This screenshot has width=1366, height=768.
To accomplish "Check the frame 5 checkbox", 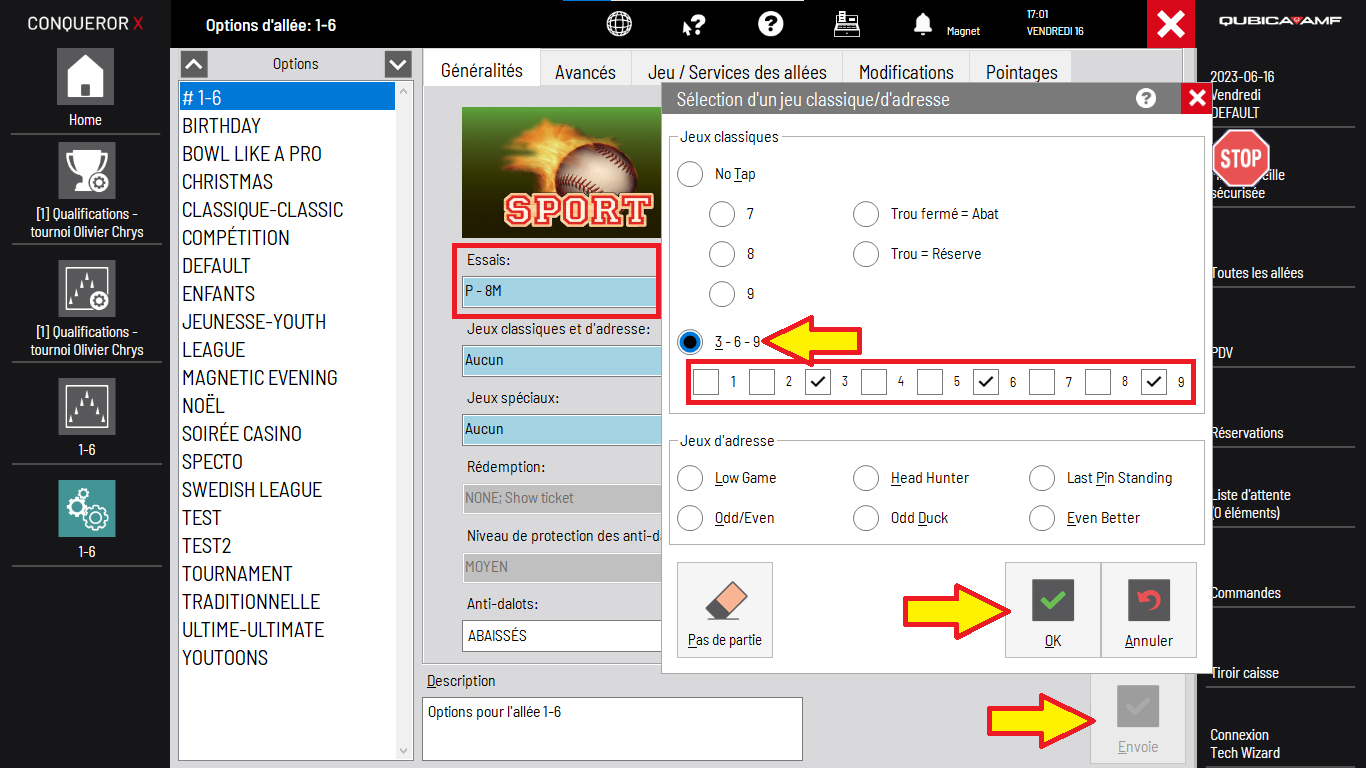I will 930,381.
